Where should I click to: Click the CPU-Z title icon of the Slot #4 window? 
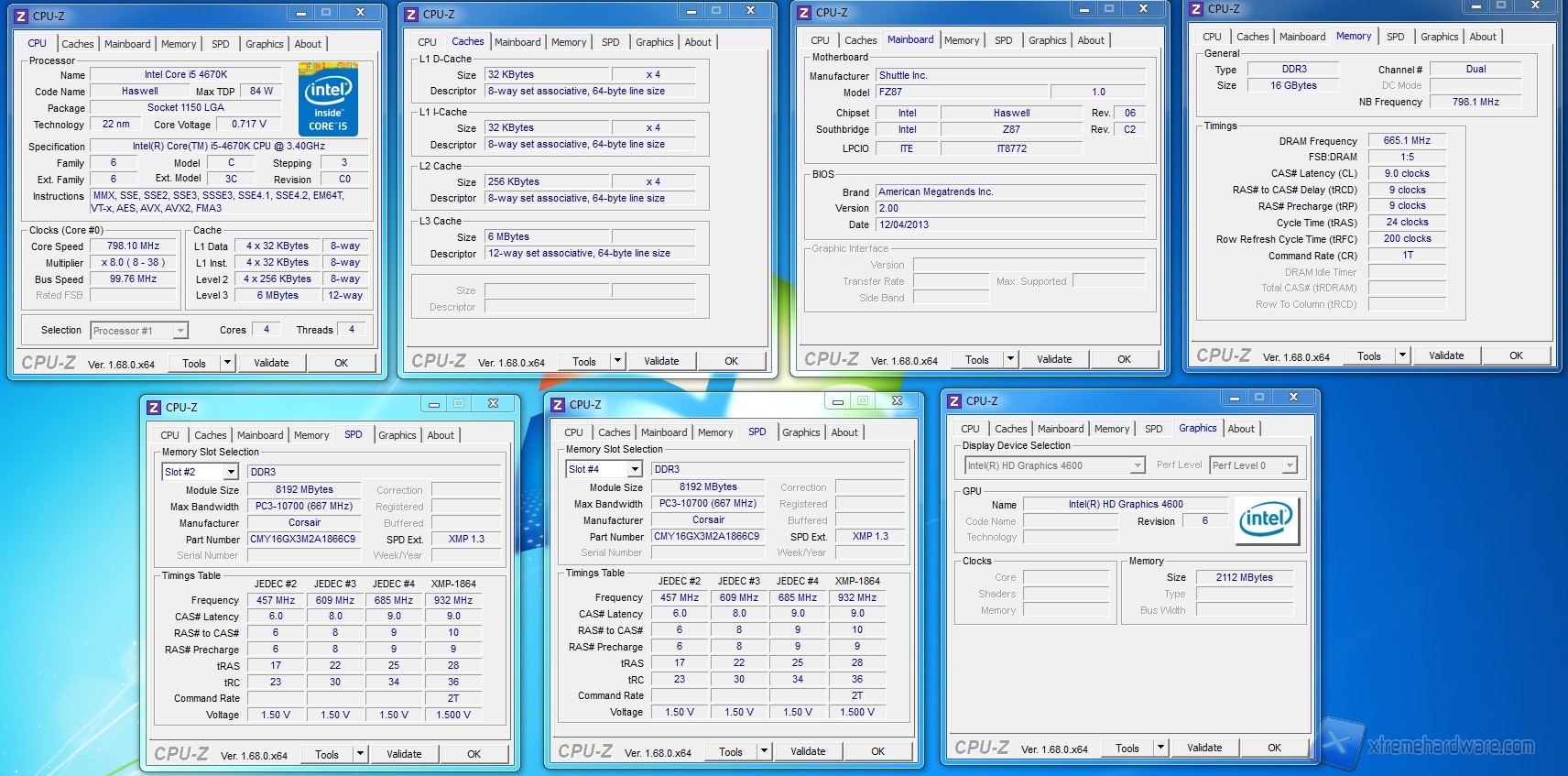558,404
